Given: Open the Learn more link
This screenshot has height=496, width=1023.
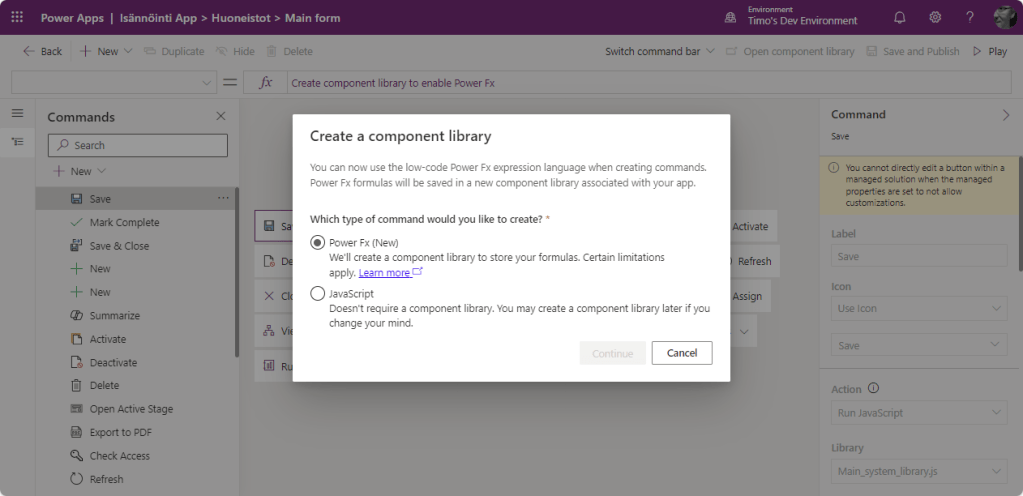Looking at the screenshot, I should pos(385,273).
